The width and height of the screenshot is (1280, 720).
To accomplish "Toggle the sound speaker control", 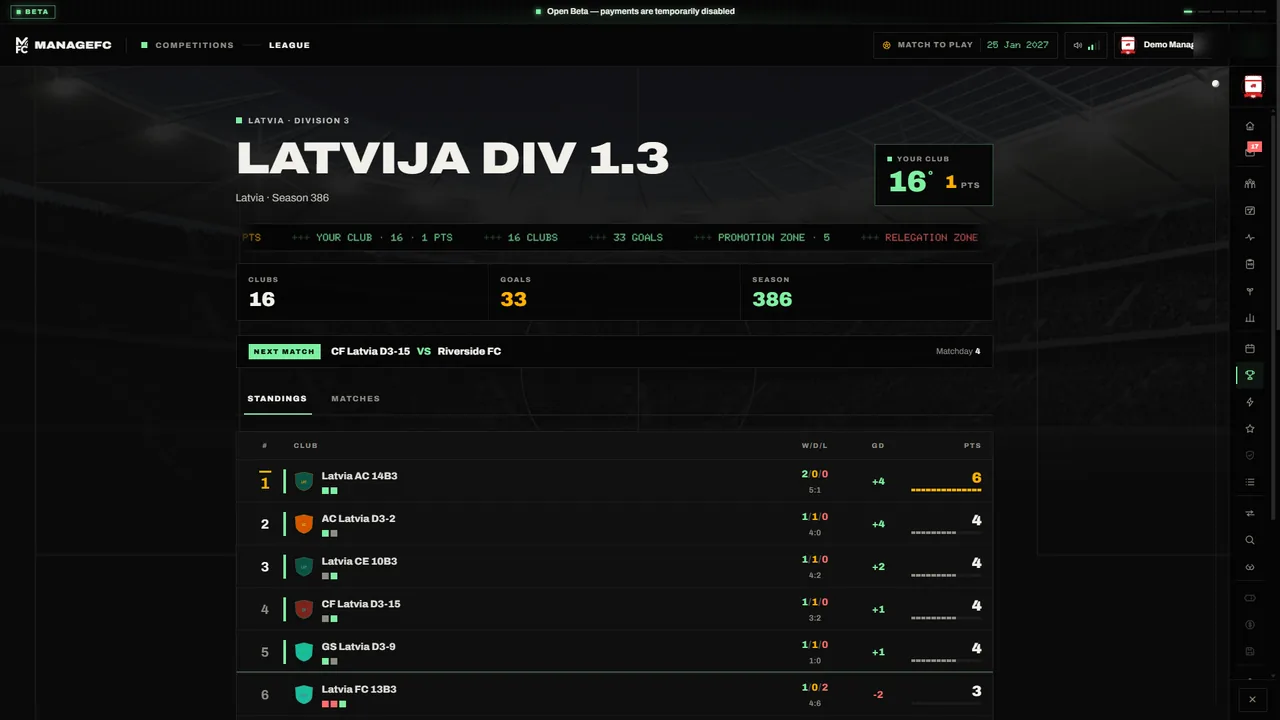I will pyautogui.click(x=1086, y=45).
